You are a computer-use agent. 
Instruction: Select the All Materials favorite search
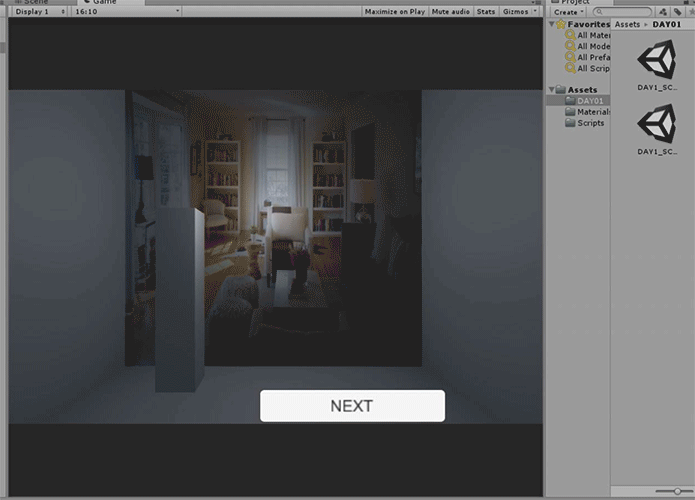[593, 35]
